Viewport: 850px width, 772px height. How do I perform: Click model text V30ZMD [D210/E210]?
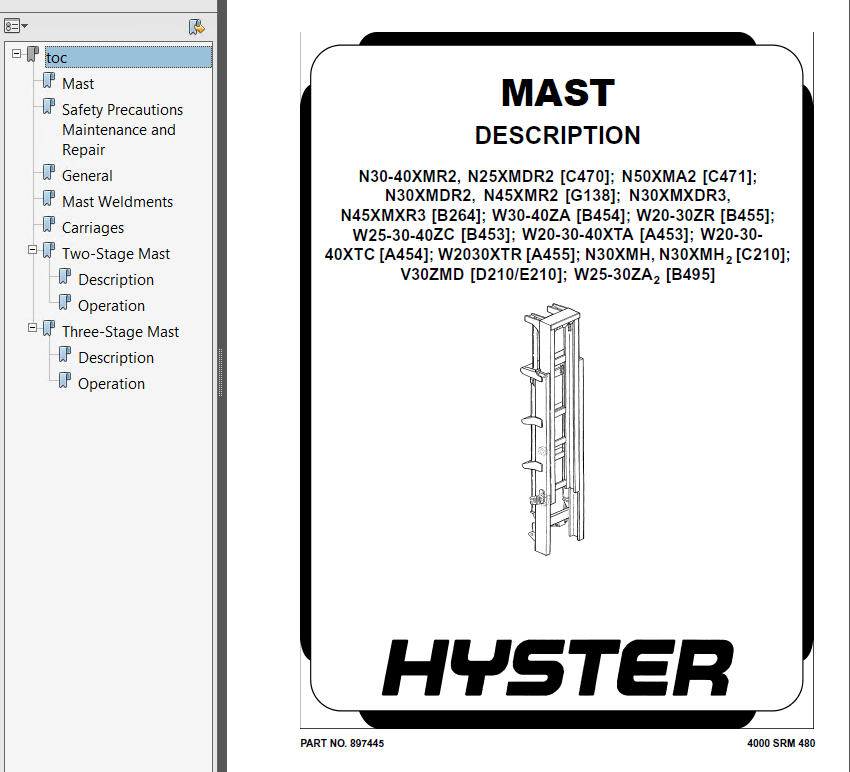point(482,274)
